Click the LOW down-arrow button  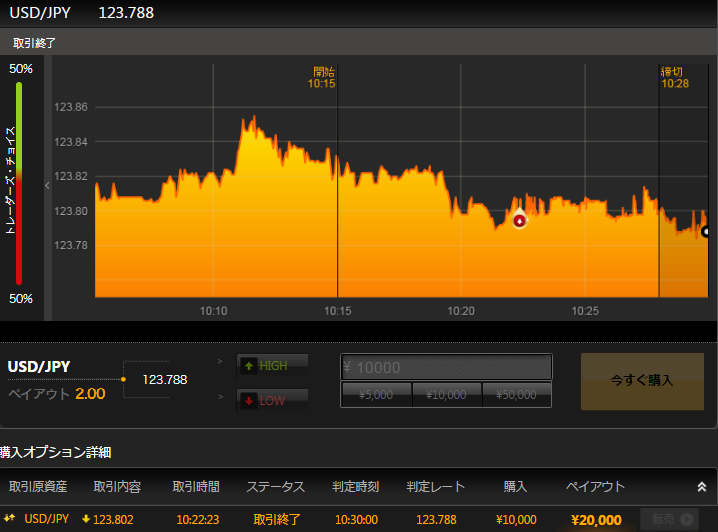tap(272, 400)
